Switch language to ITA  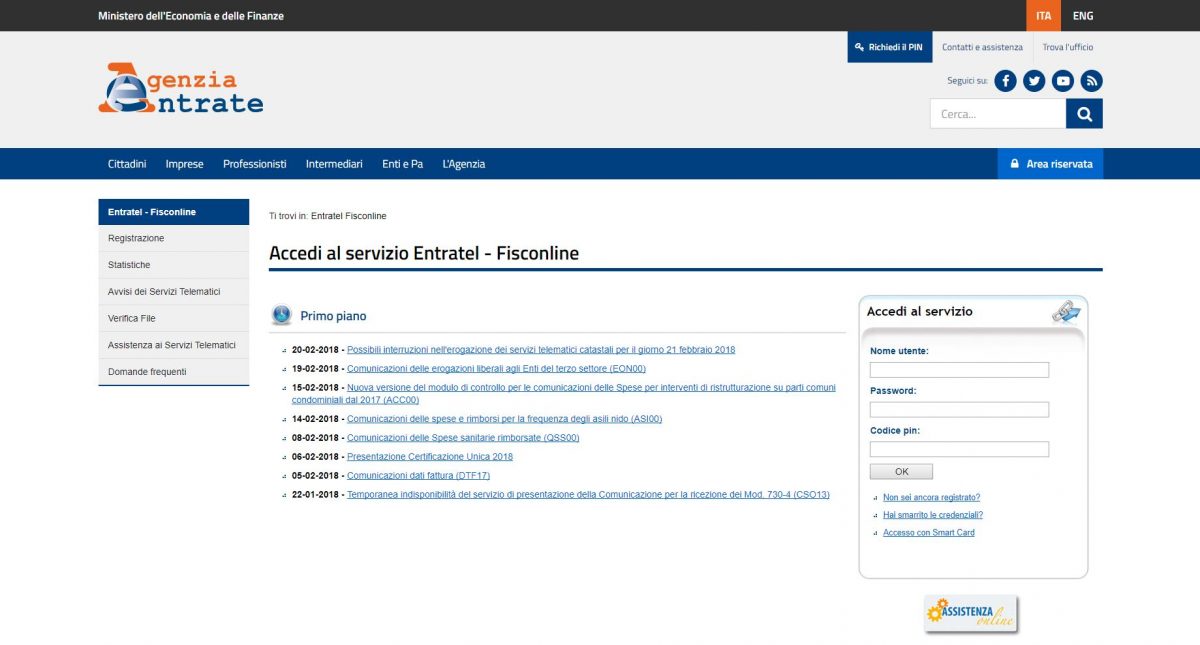click(x=1044, y=16)
